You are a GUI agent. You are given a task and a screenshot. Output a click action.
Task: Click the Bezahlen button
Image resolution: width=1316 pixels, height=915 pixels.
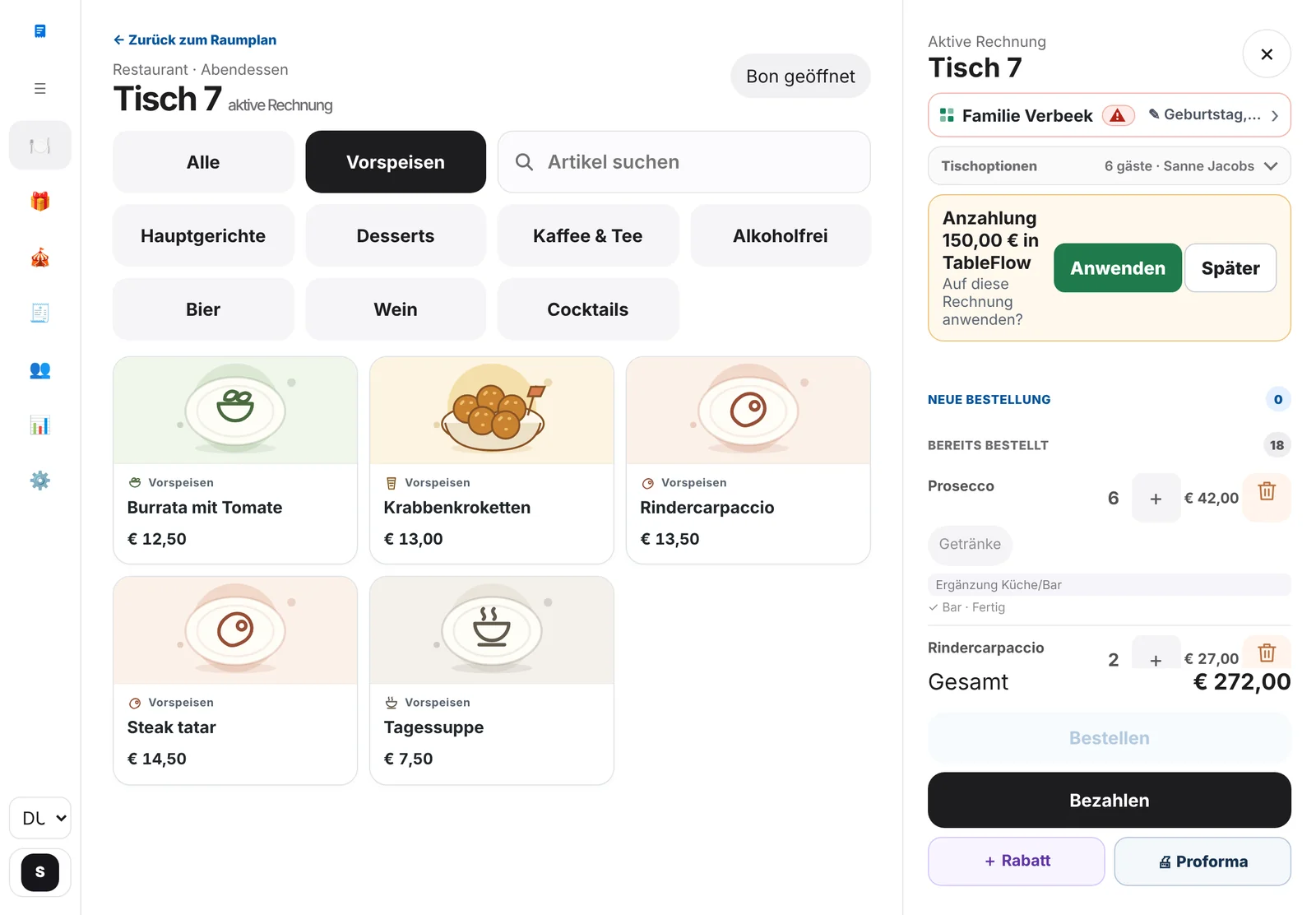(x=1109, y=800)
